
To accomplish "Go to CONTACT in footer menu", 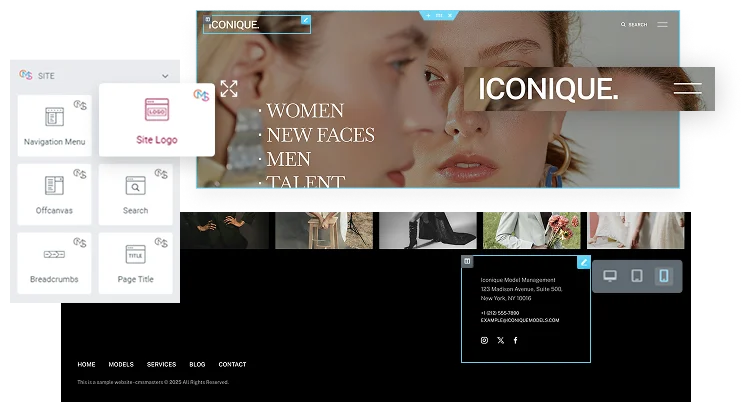I will pyautogui.click(x=232, y=365).
